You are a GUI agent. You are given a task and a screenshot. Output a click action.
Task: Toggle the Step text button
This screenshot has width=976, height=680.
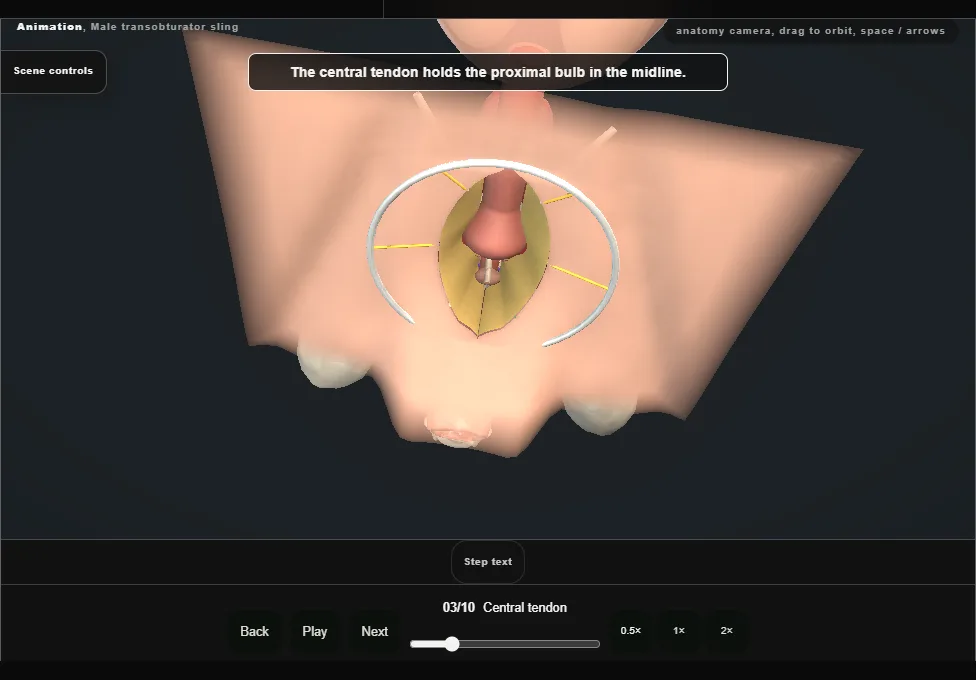pyautogui.click(x=488, y=562)
